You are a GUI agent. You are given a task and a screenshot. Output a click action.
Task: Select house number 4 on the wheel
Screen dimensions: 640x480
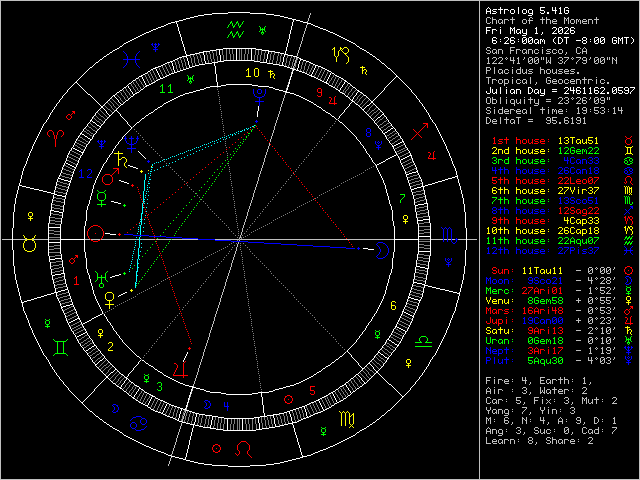[226, 406]
